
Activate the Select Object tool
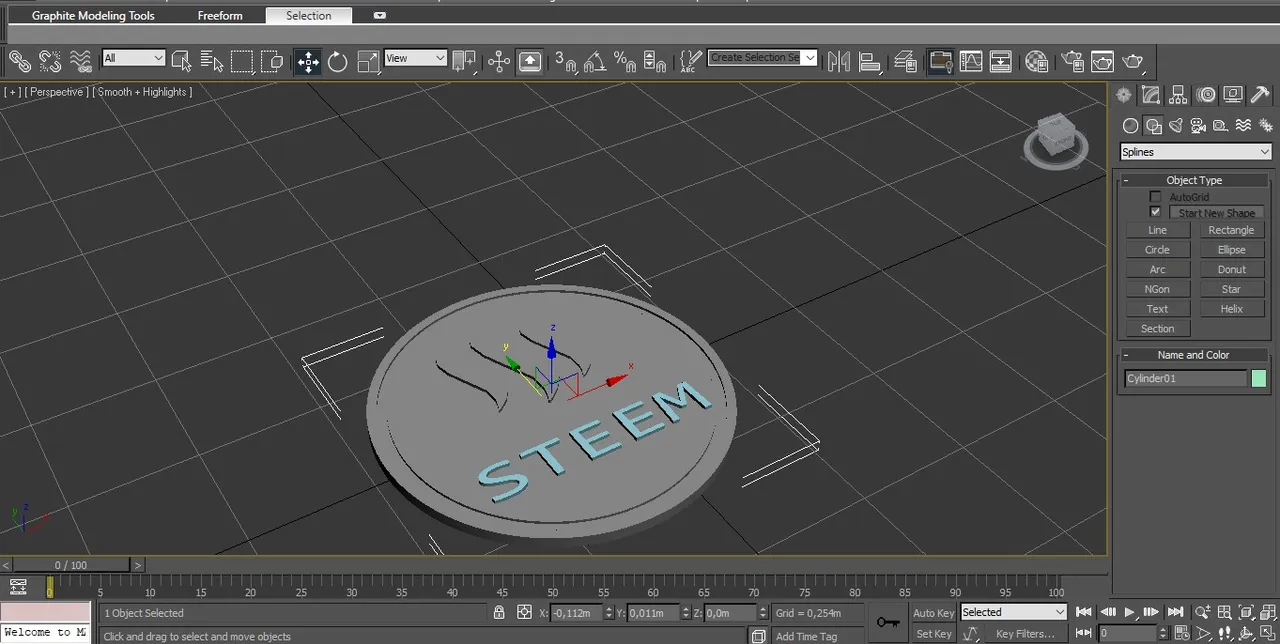pyautogui.click(x=181, y=61)
